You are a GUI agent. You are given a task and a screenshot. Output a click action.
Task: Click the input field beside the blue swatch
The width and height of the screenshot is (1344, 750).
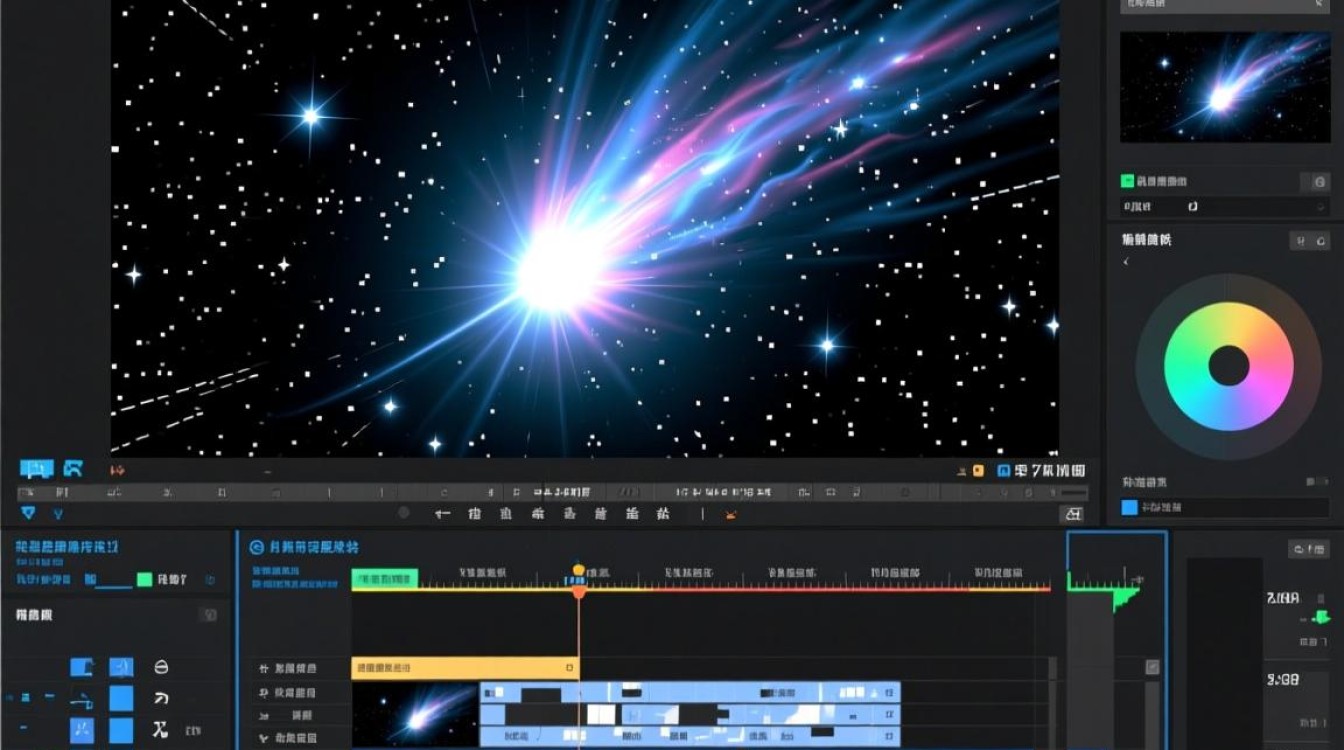1235,508
